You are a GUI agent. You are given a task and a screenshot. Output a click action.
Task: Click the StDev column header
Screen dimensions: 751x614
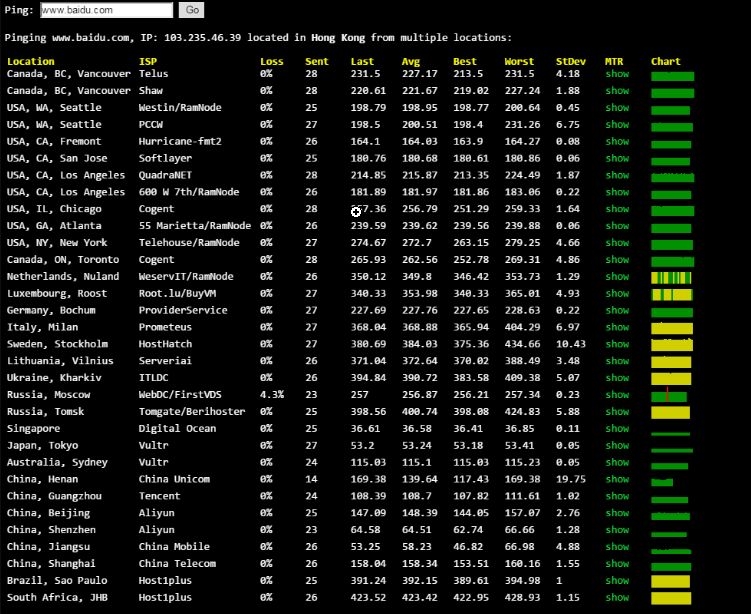(x=570, y=61)
